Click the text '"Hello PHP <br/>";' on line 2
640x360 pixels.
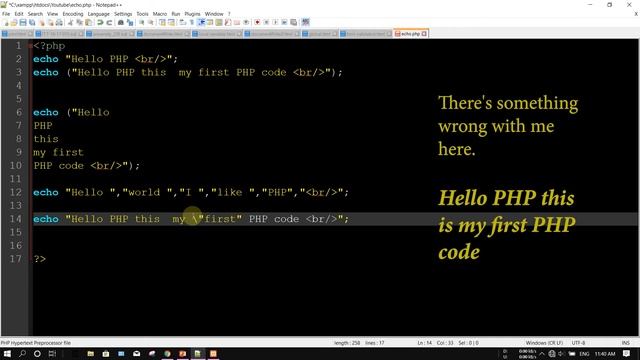click(122, 59)
